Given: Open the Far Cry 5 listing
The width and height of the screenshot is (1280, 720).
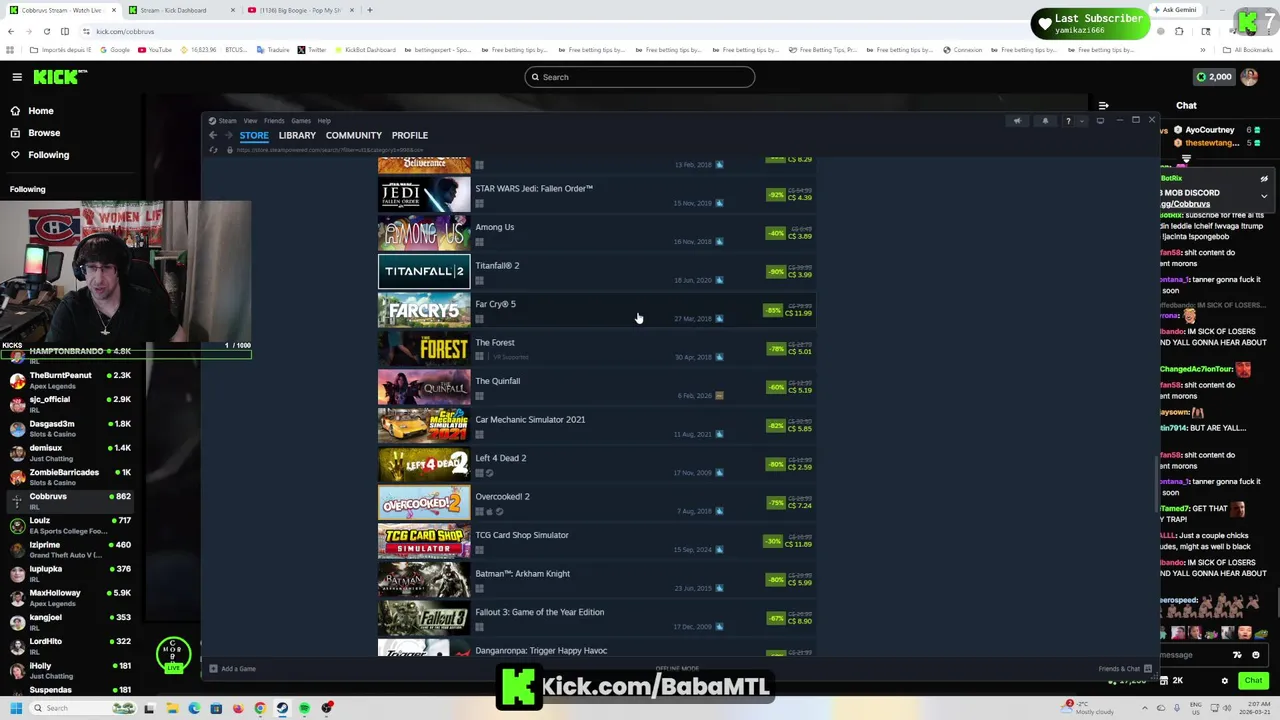Looking at the screenshot, I should (597, 310).
